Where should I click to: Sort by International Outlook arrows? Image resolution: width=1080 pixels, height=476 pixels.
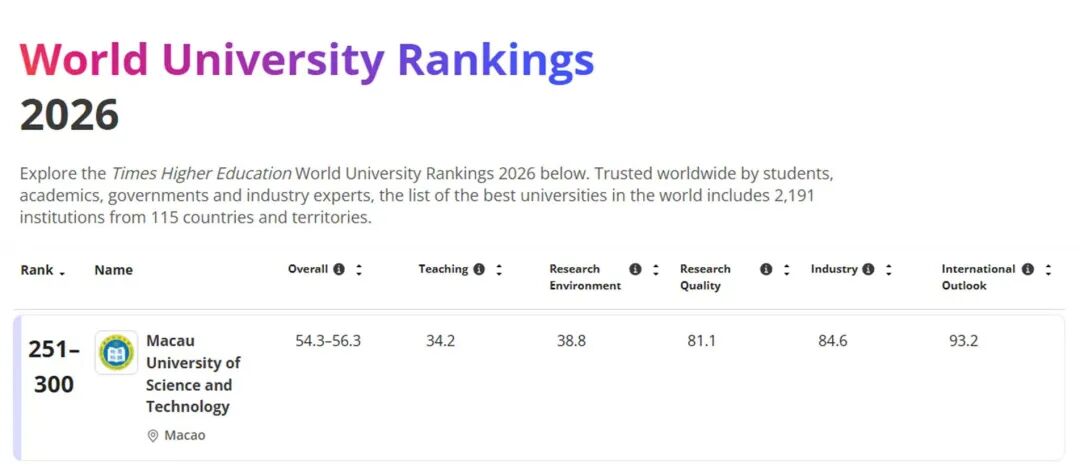tap(1048, 270)
